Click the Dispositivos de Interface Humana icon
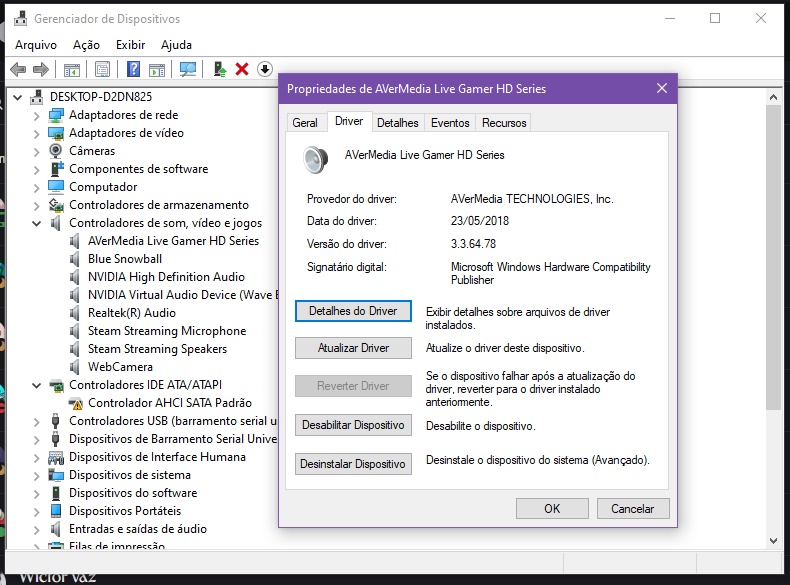 (56, 458)
